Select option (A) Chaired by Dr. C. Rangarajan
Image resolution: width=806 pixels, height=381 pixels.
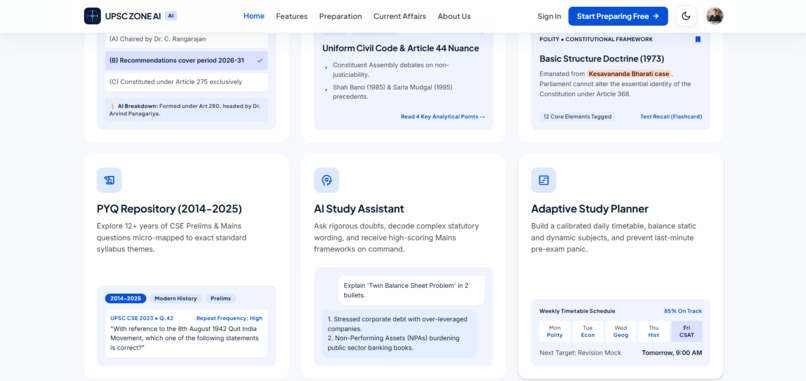186,39
